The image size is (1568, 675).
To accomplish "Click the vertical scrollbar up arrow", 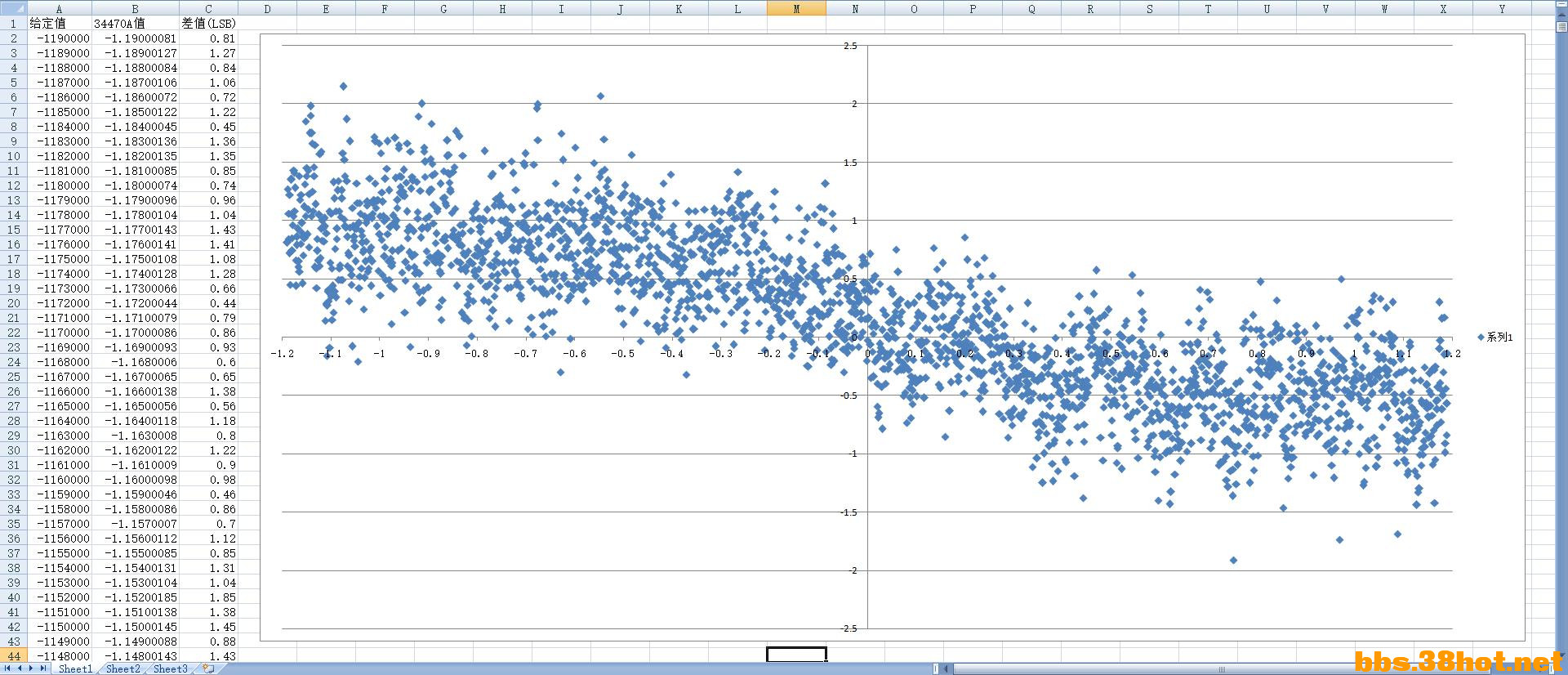I will [1561, 15].
